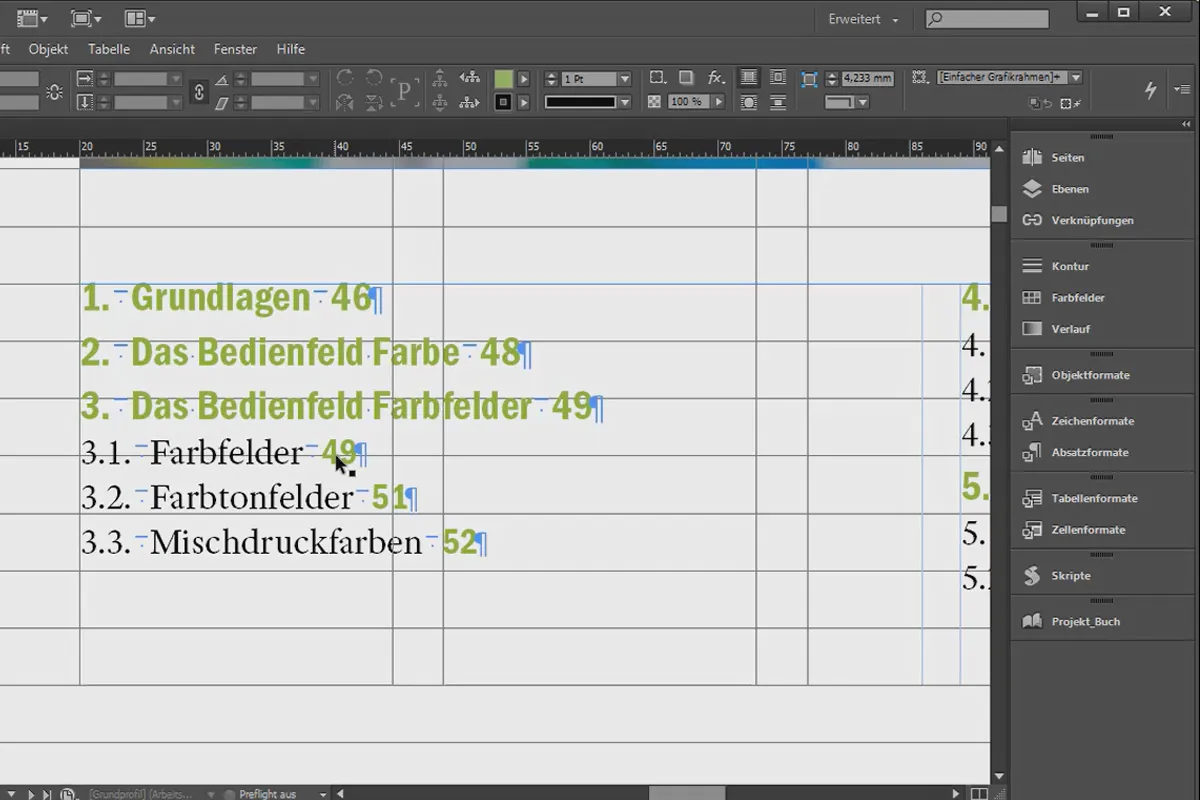Image resolution: width=1200 pixels, height=800 pixels.
Task: Click text '3.2. Farbtonfelder 51'
Action: point(245,497)
